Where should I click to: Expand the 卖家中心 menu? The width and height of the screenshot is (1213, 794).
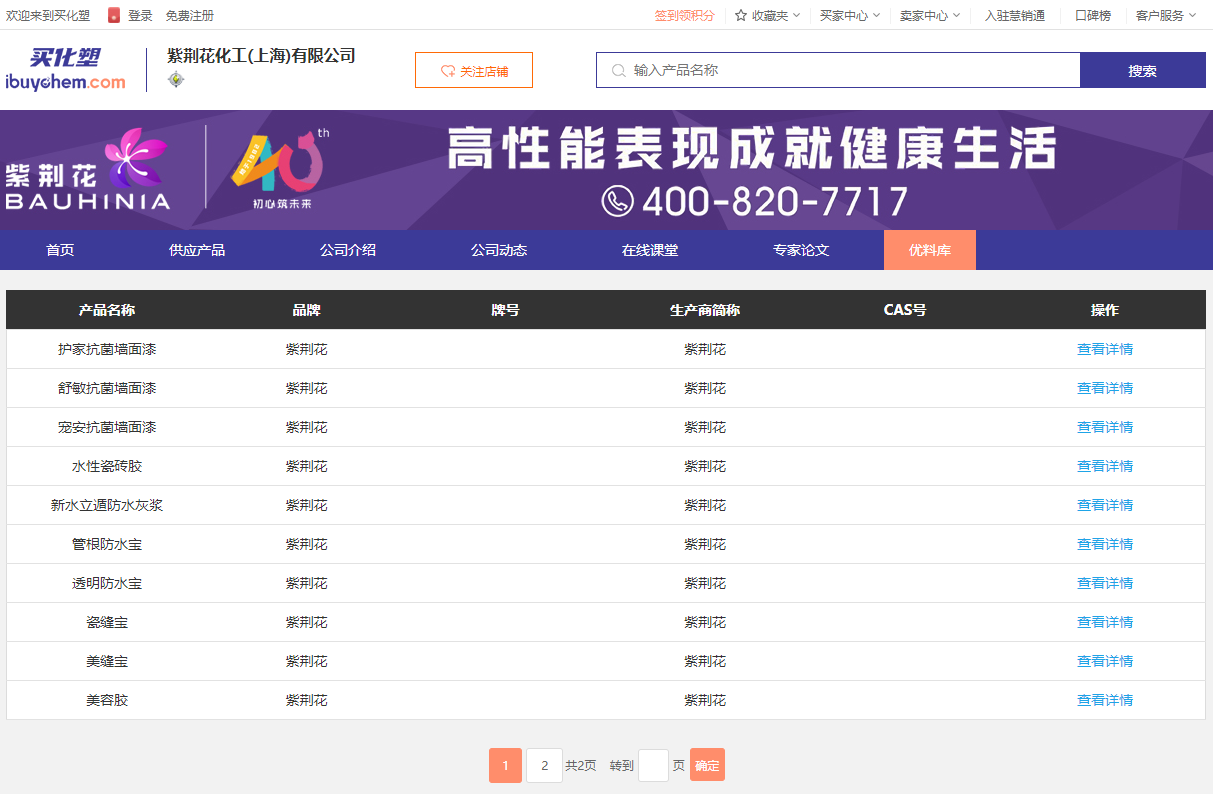coord(930,15)
